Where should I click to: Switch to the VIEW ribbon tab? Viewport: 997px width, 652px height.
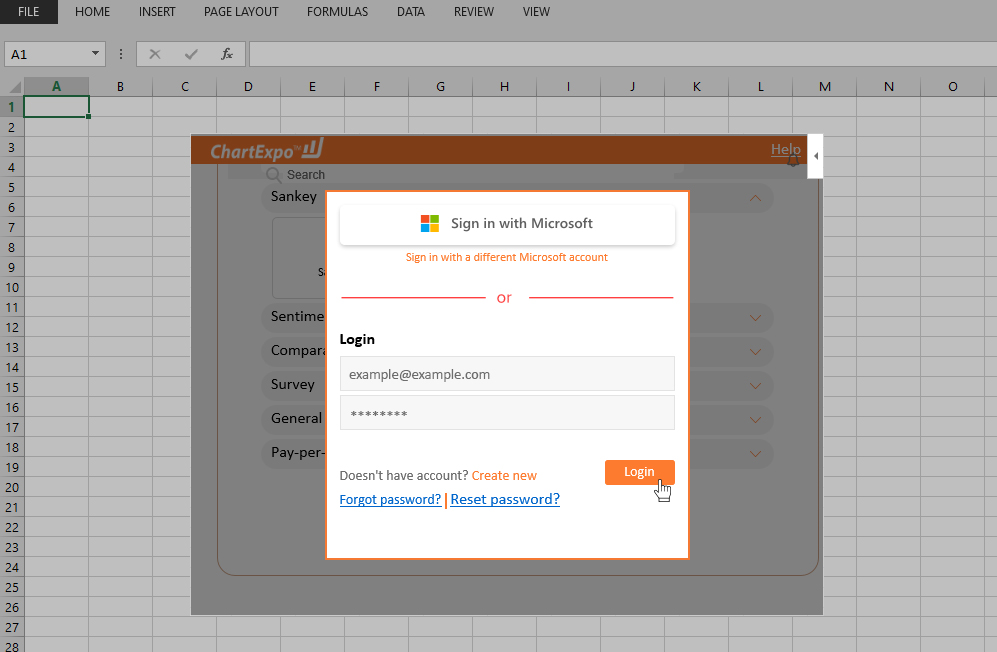pyautogui.click(x=536, y=11)
